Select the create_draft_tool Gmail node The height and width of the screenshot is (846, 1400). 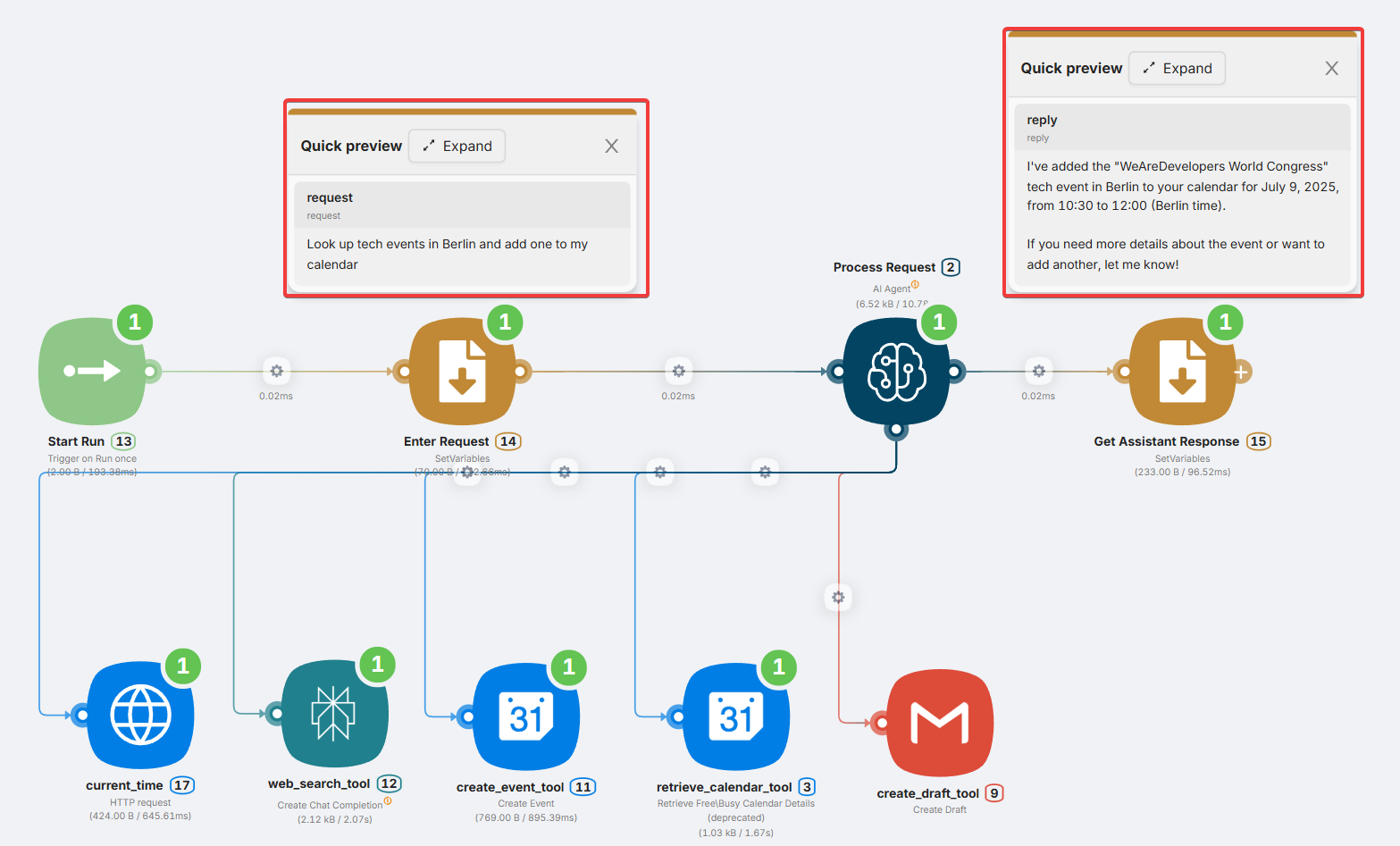click(x=939, y=722)
